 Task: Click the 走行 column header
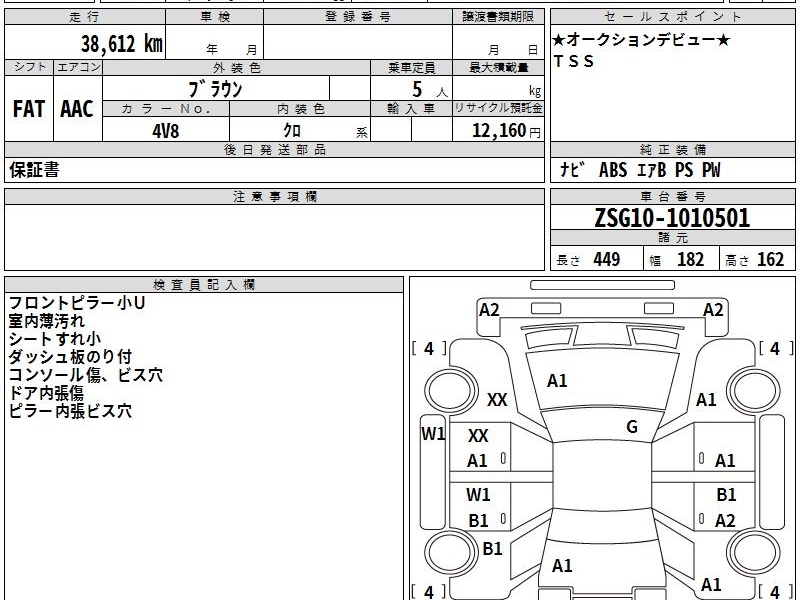pos(85,17)
